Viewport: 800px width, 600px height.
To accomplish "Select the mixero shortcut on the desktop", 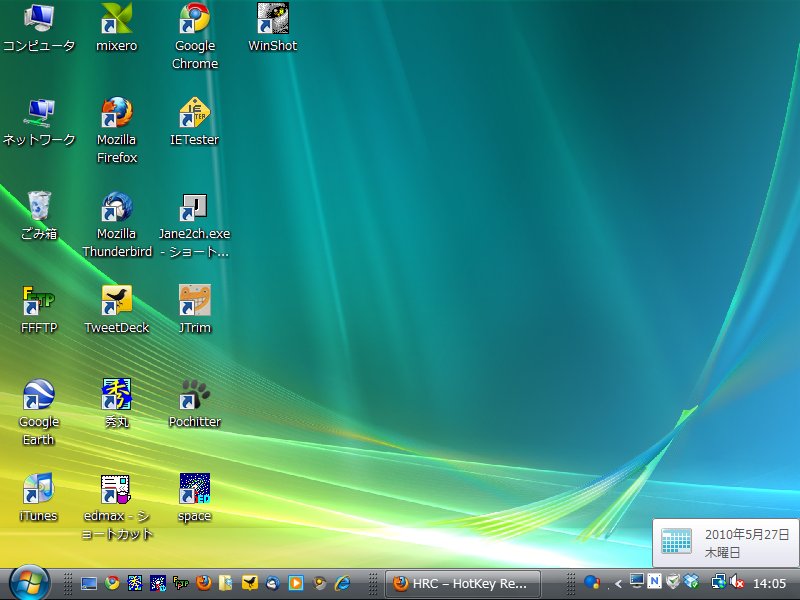I will click(117, 28).
